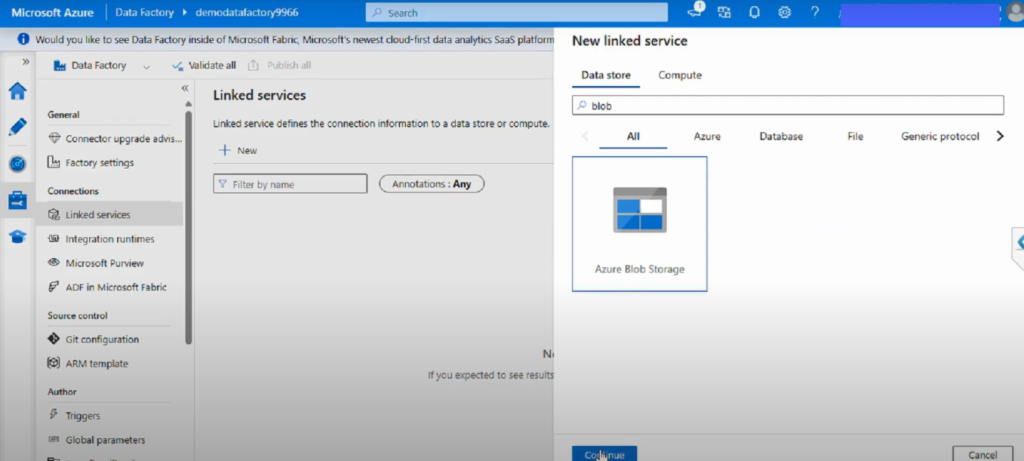Show previous categories with left arrow
The width and height of the screenshot is (1024, 461).
584,136
